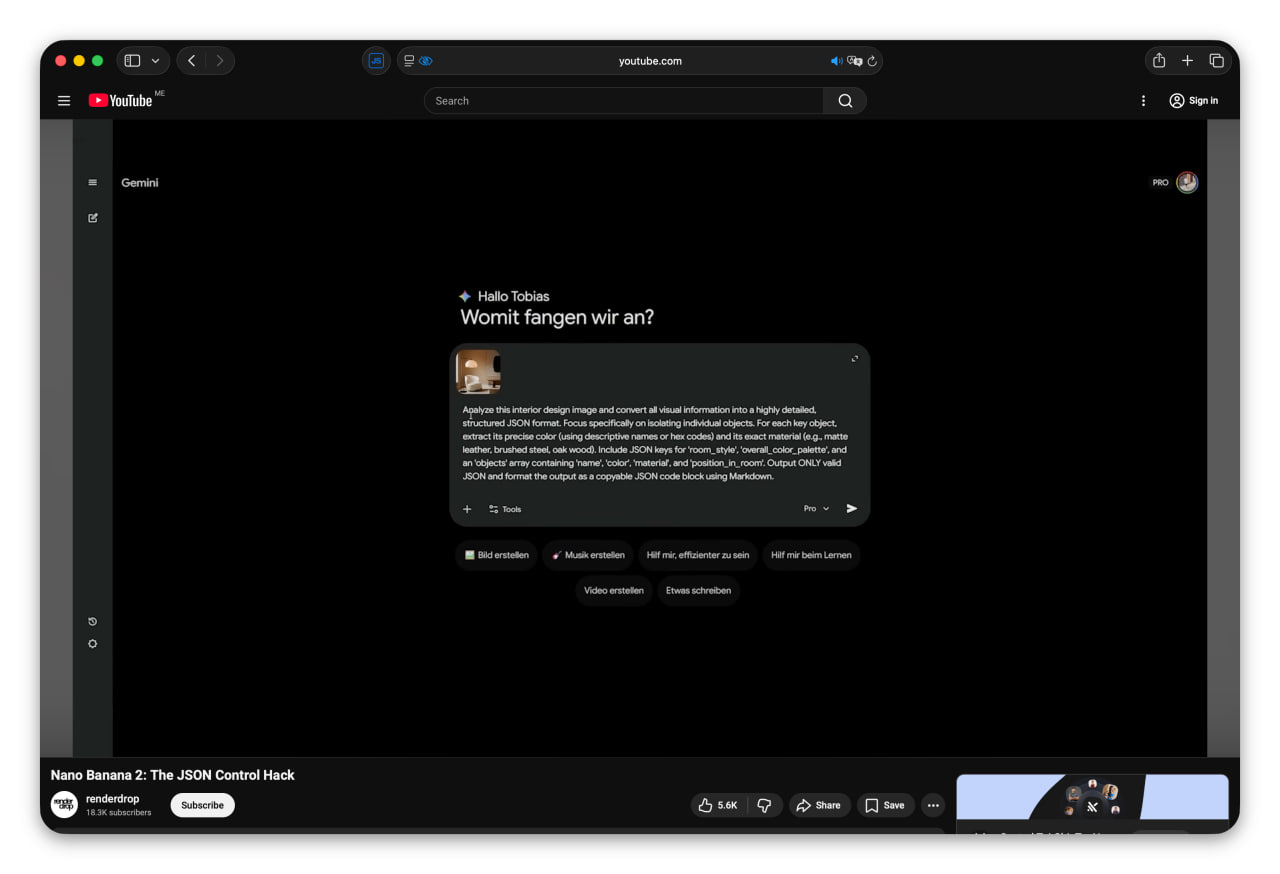Save video to playlist

[x=885, y=805]
